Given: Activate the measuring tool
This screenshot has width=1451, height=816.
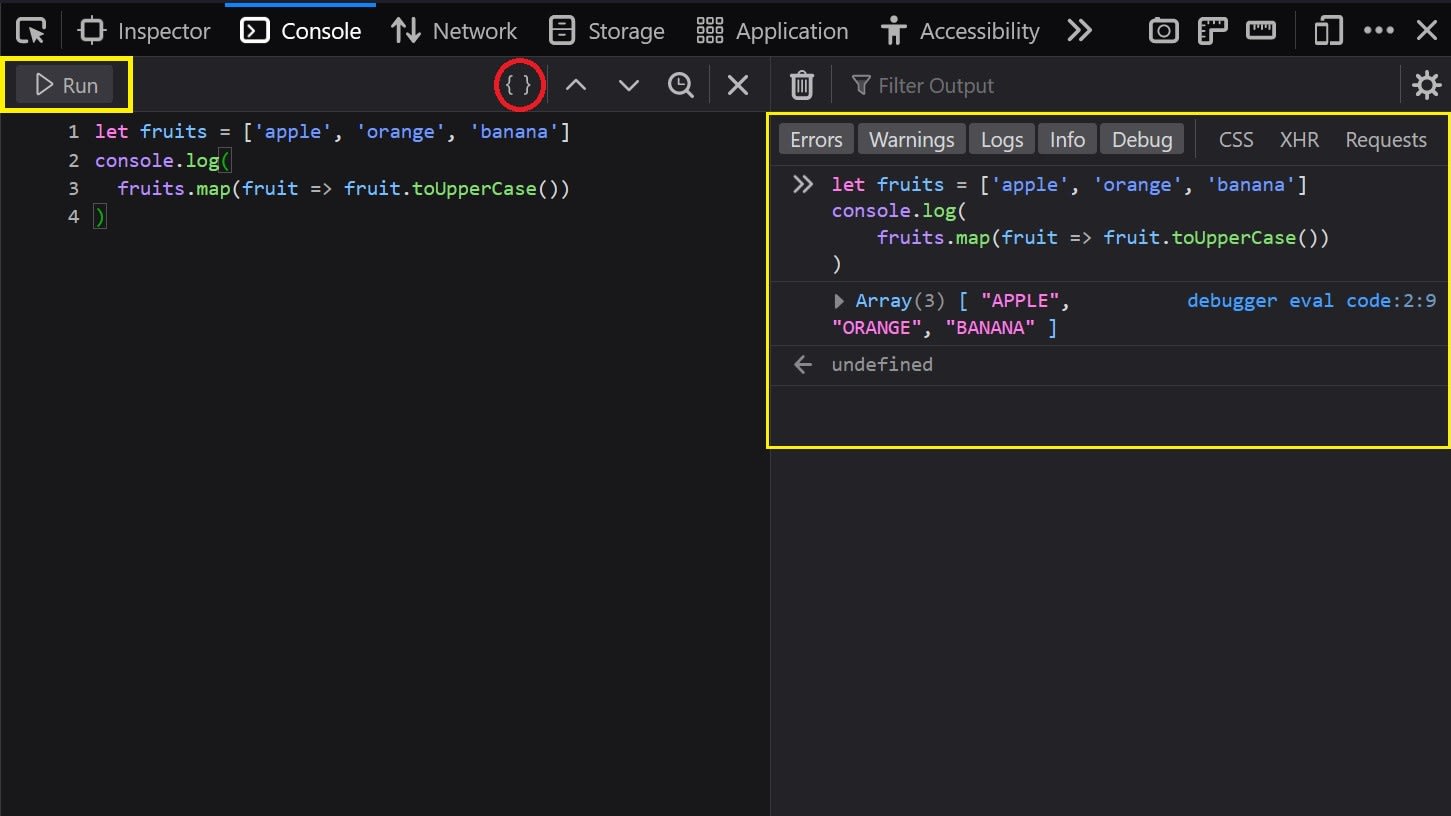Looking at the screenshot, I should (x=1261, y=30).
